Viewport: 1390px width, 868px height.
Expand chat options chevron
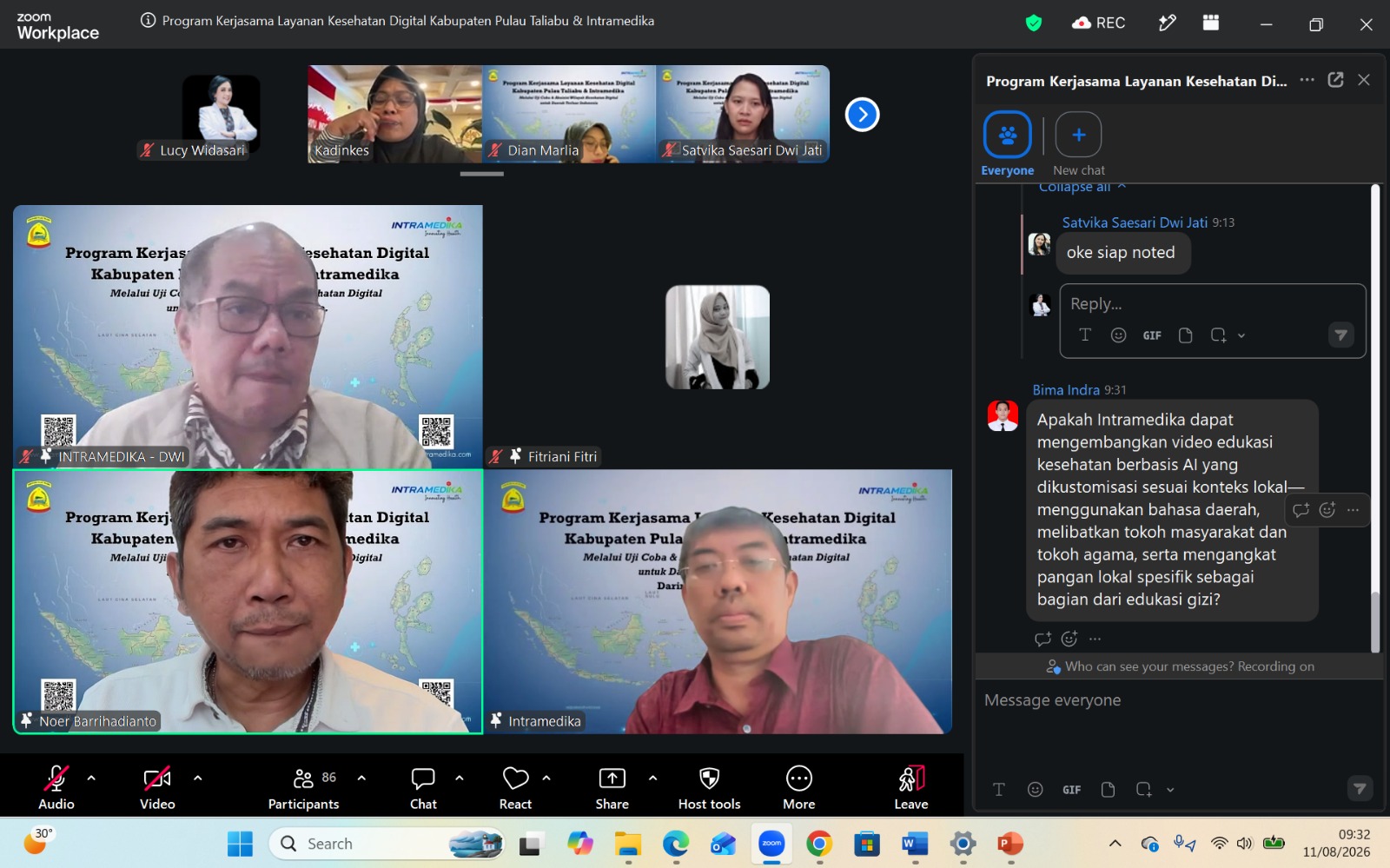coord(460,778)
